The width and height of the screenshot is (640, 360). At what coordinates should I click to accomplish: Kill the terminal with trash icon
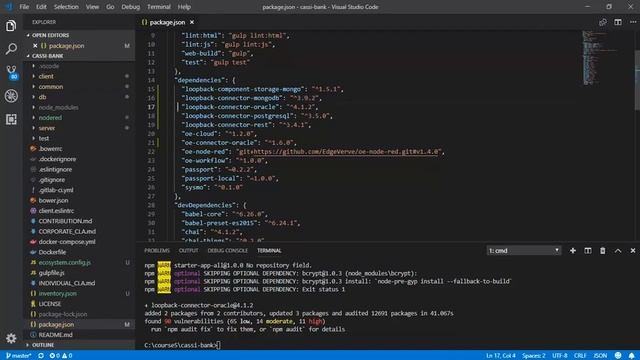point(603,251)
